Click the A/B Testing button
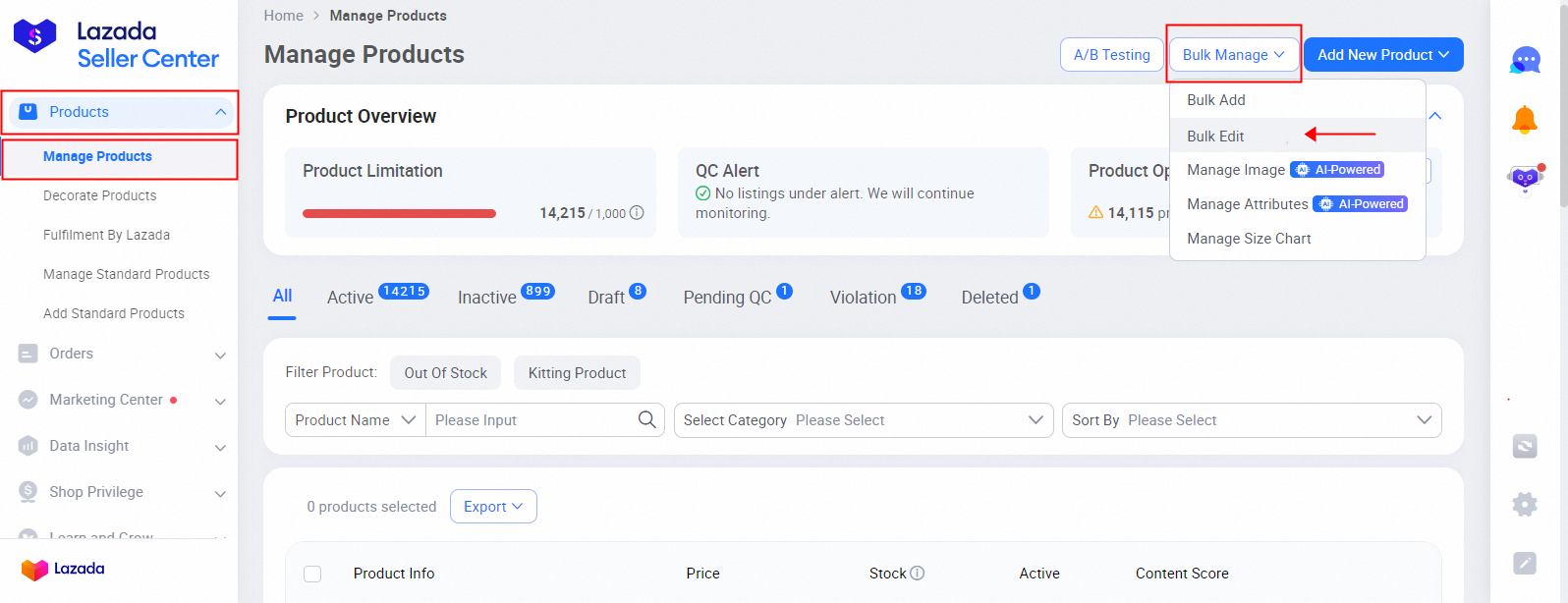Image resolution: width=1568 pixels, height=603 pixels. click(1111, 55)
